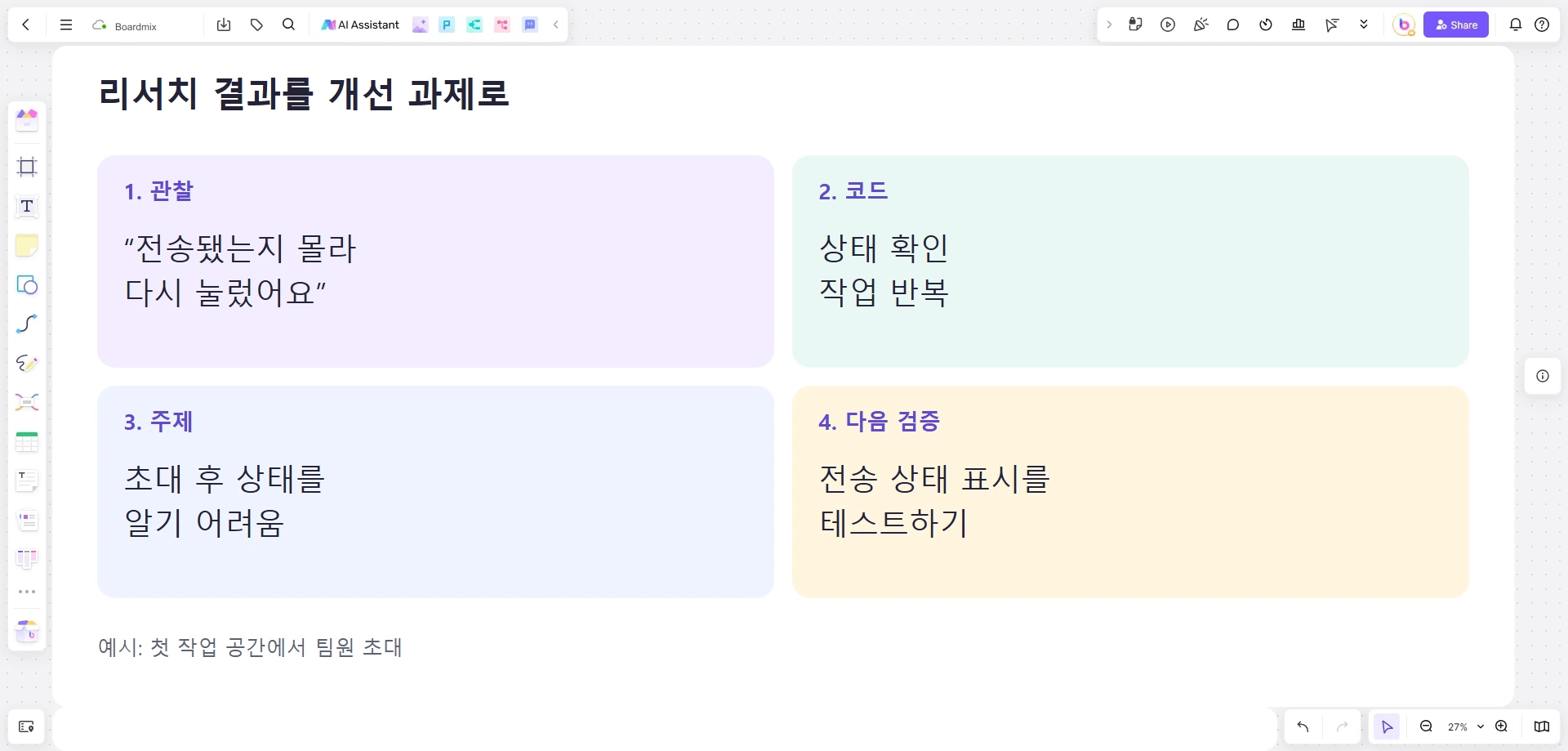Open the 27% zoom level dropdown
The image size is (1568, 751).
tap(1465, 726)
